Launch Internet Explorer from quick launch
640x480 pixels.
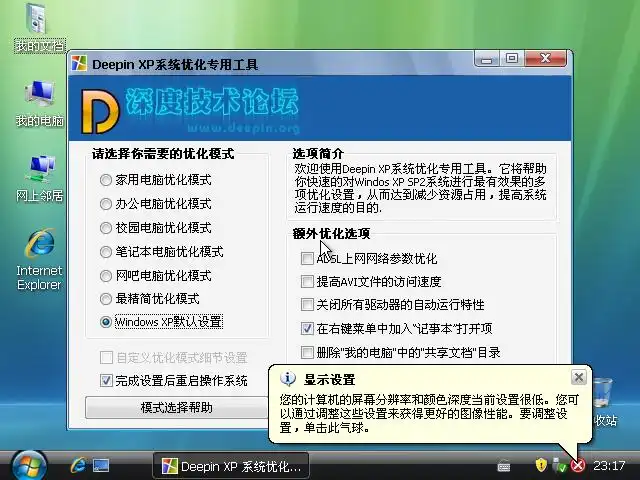[x=78, y=465]
